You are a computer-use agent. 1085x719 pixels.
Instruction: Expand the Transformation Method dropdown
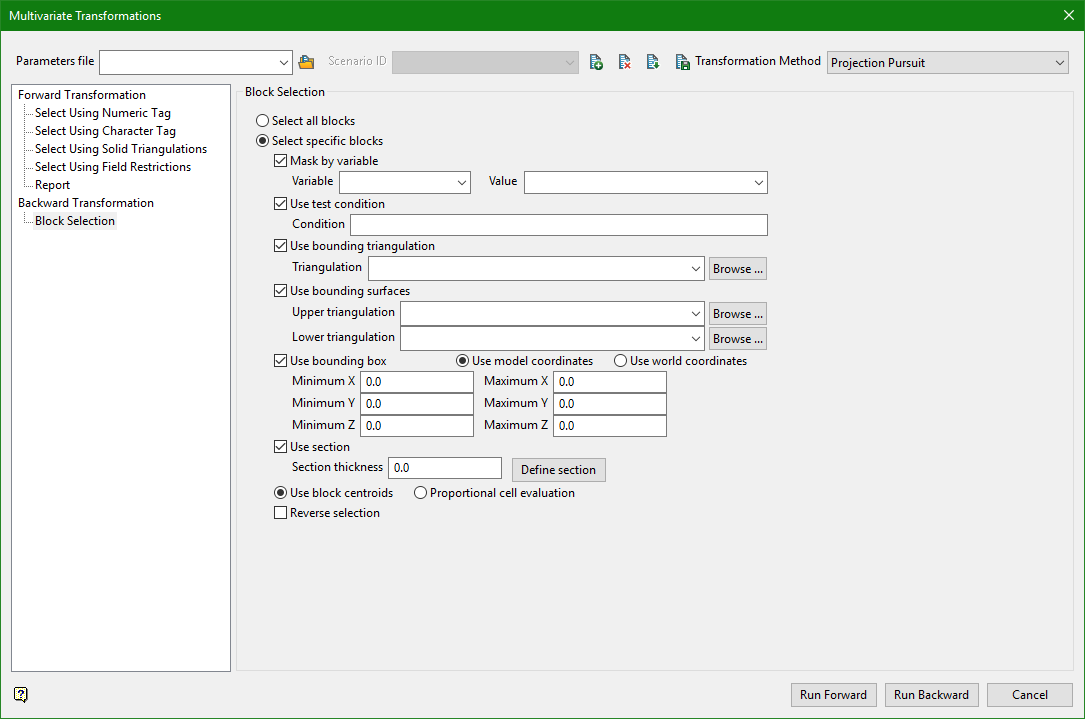click(x=1060, y=63)
